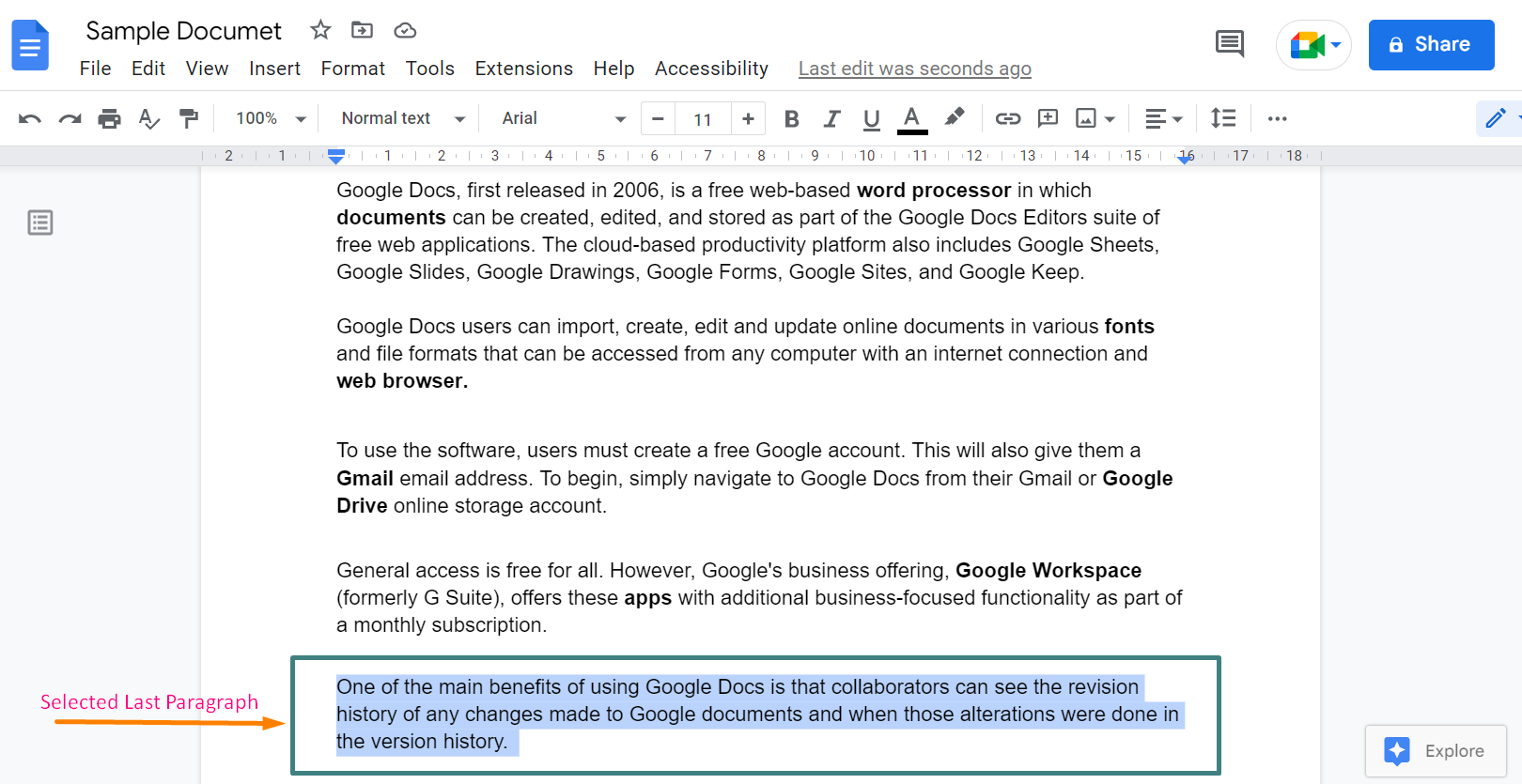Show more toolbar options

[1277, 118]
